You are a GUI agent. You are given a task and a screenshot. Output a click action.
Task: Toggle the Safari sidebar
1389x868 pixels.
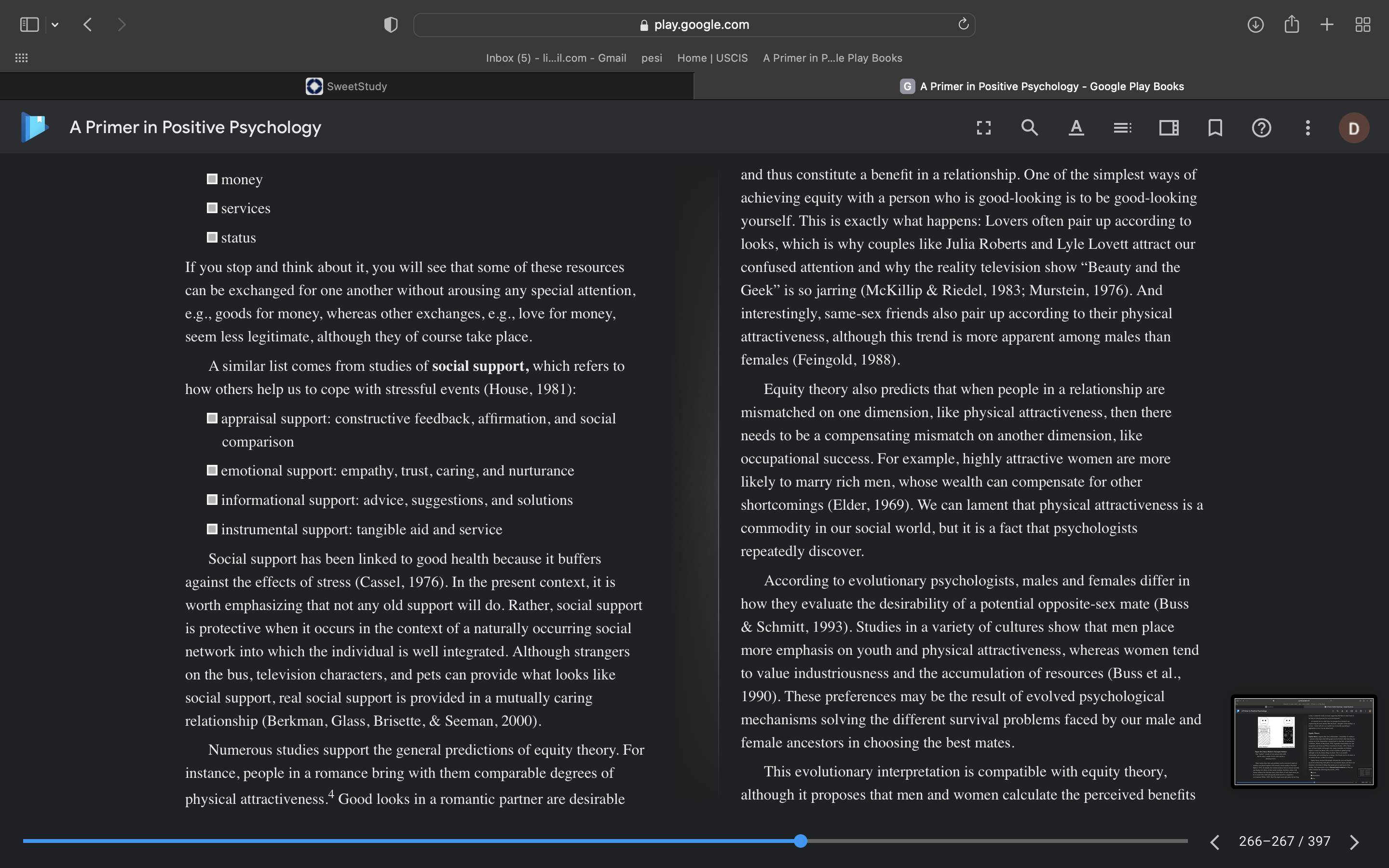[x=29, y=25]
